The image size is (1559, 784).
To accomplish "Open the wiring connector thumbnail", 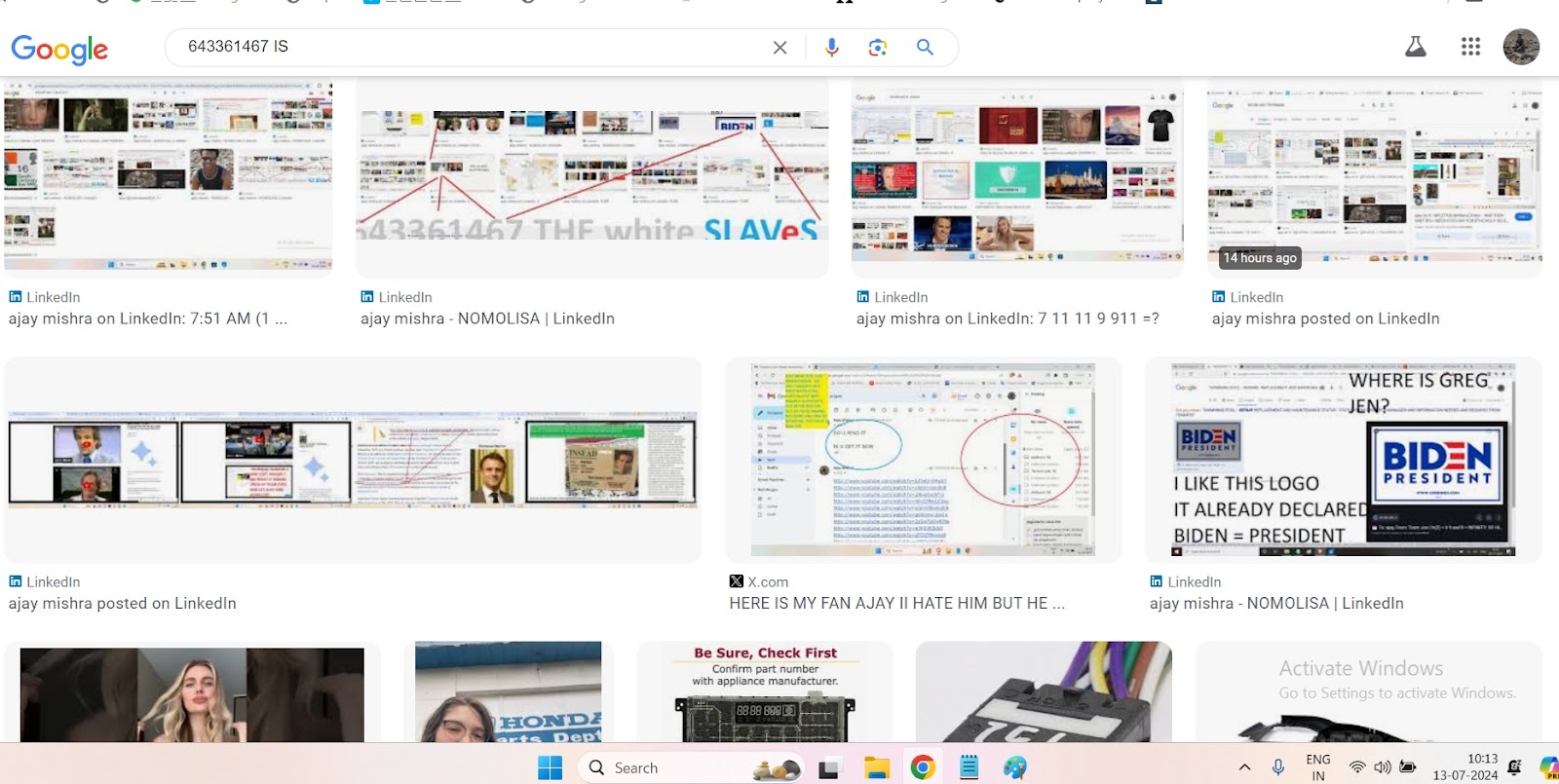I will 1044,692.
